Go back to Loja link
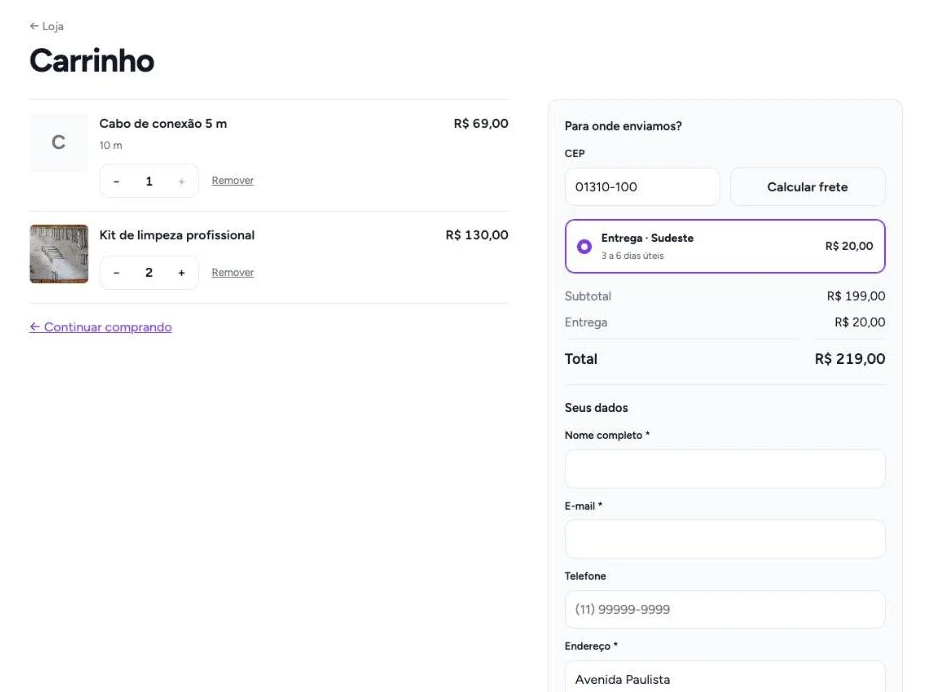 (x=47, y=26)
